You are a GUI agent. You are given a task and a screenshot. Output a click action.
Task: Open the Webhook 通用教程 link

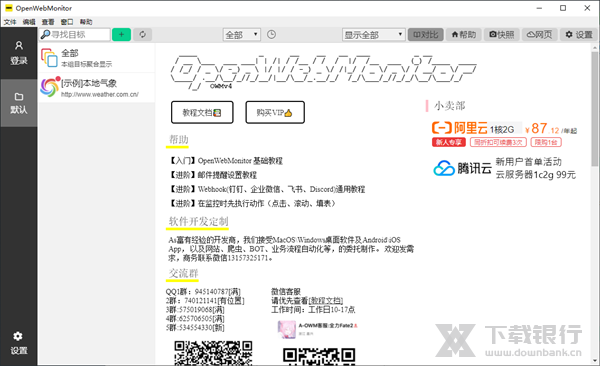pos(267,189)
